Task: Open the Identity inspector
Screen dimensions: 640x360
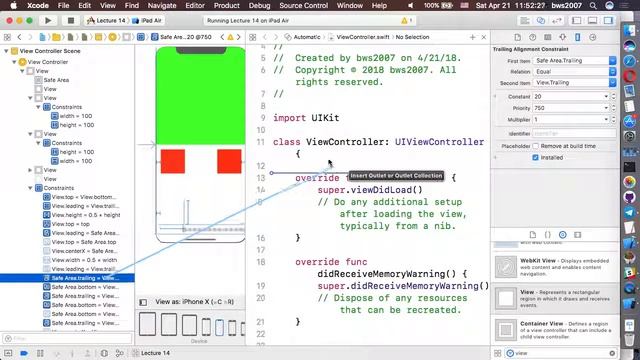Action: click(x=547, y=37)
